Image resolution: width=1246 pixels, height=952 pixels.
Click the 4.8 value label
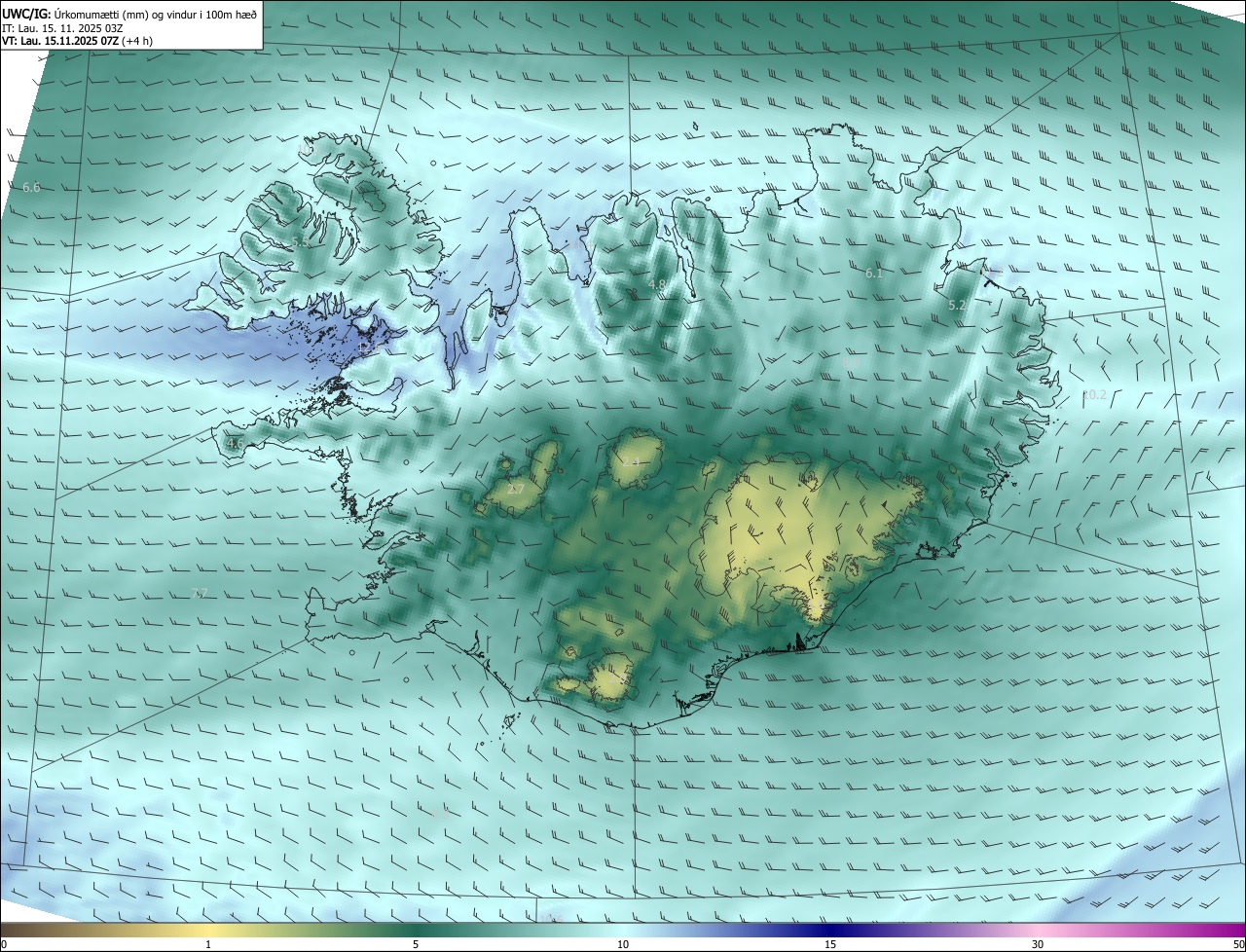click(x=656, y=285)
